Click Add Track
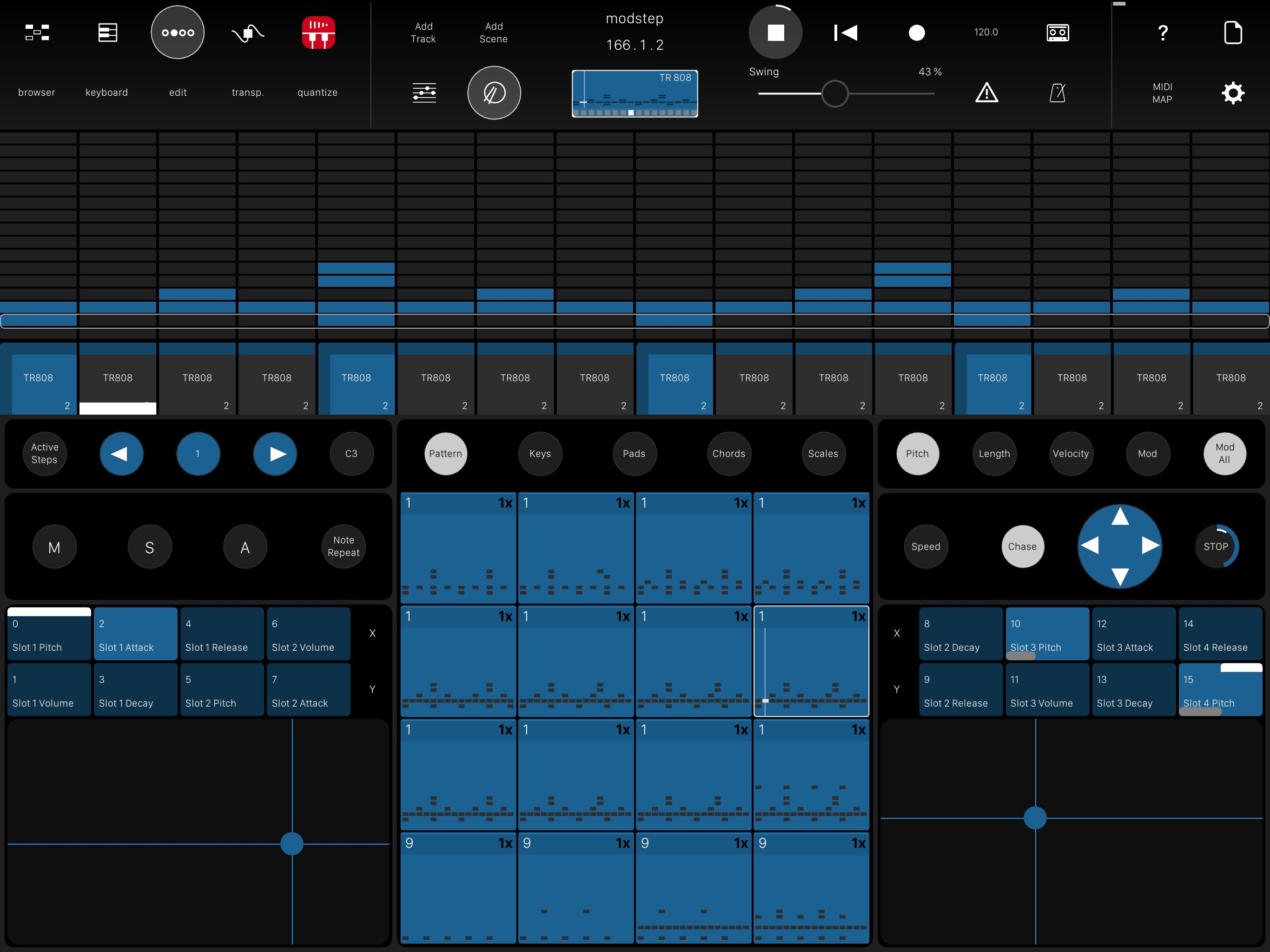Screen dimensions: 1270x952 (423, 33)
